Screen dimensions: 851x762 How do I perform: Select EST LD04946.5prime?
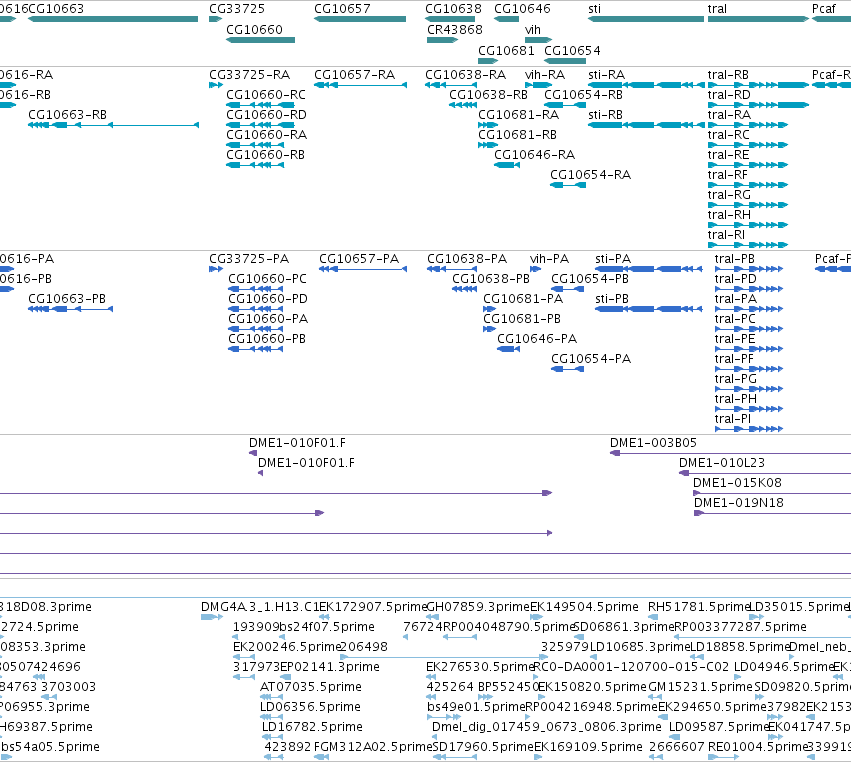tap(738, 677)
